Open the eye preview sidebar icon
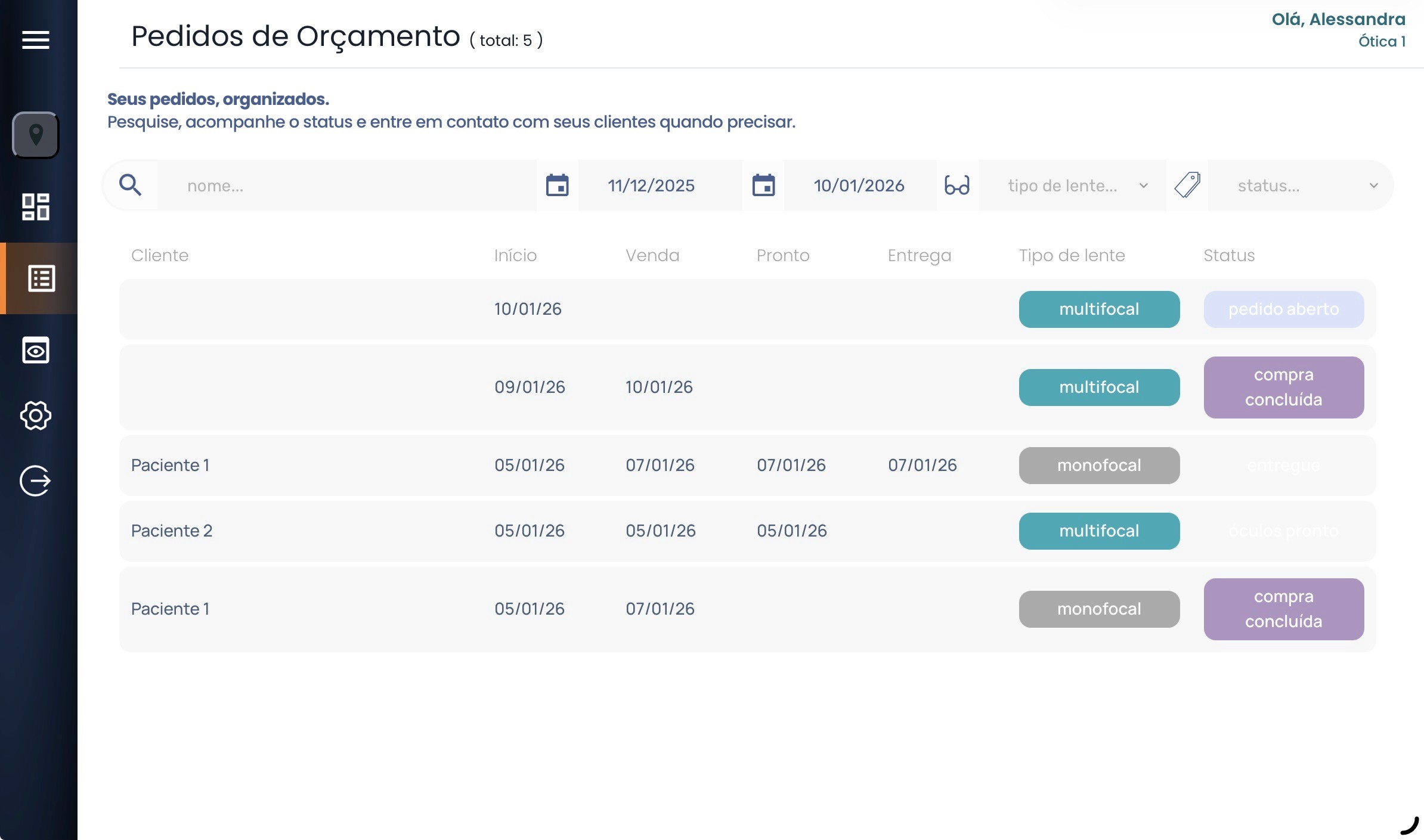Image resolution: width=1424 pixels, height=840 pixels. (36, 350)
